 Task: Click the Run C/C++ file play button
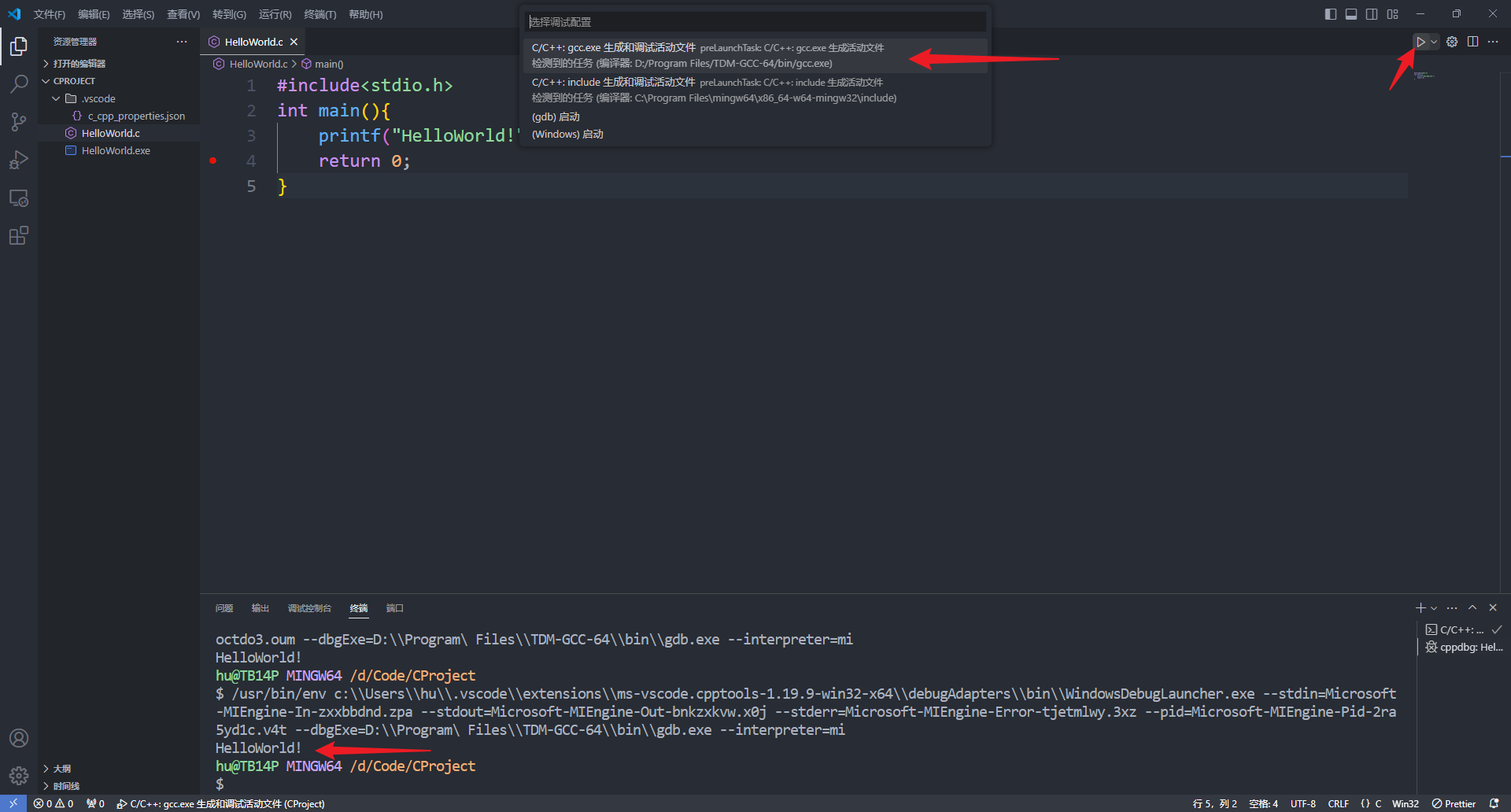click(1420, 42)
